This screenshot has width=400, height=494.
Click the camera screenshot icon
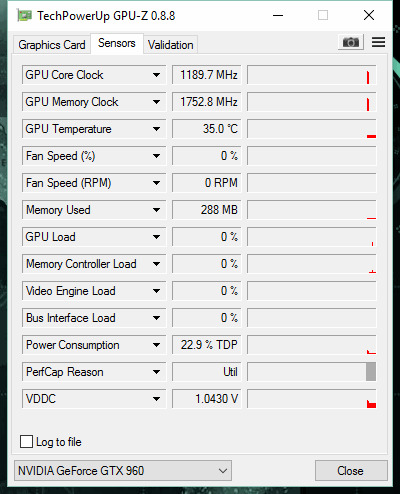[351, 42]
